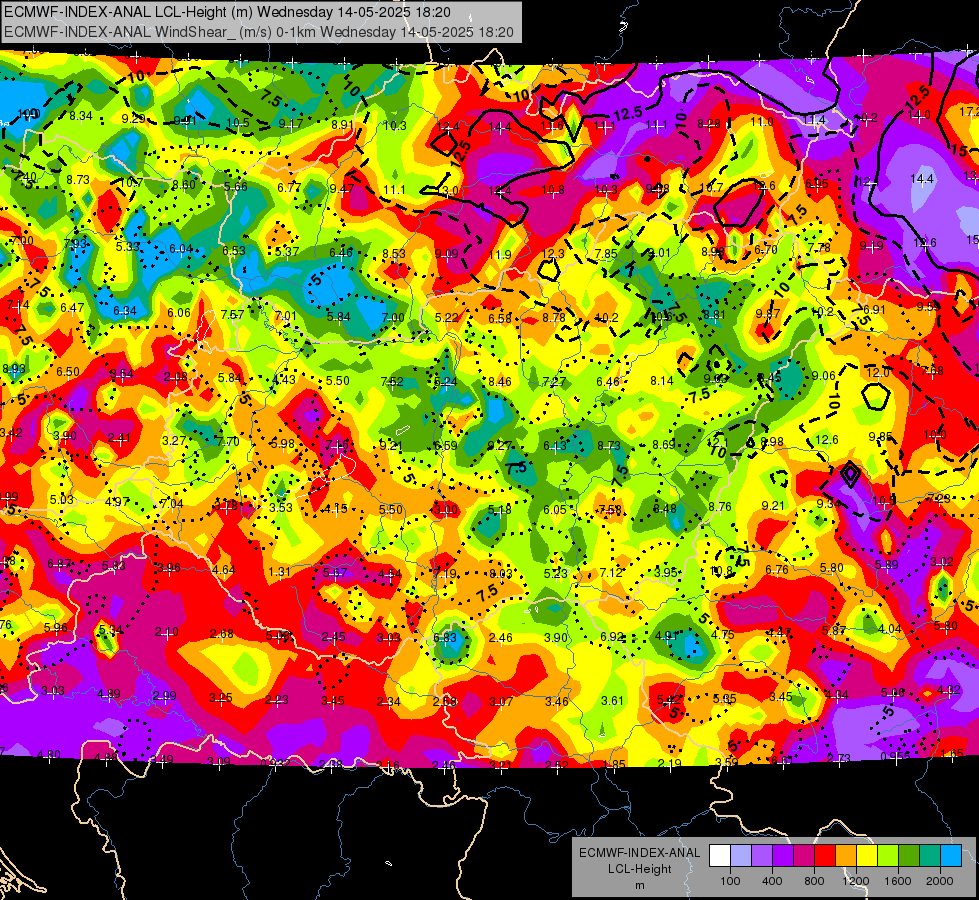The width and height of the screenshot is (979, 900).
Task: Select the grid value 7.85
Action: (606, 253)
